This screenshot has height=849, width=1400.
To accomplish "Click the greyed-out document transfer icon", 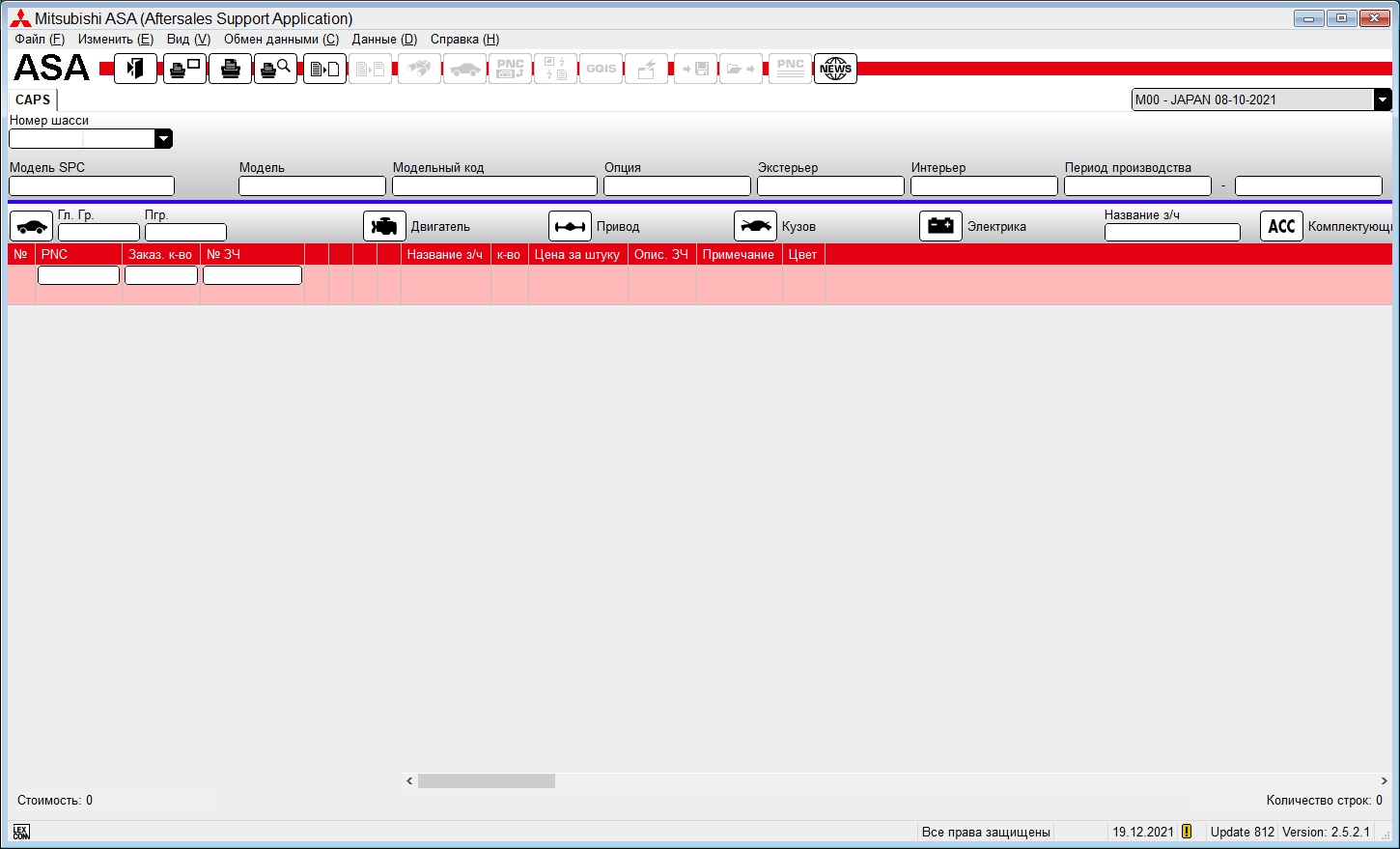I will 370,69.
